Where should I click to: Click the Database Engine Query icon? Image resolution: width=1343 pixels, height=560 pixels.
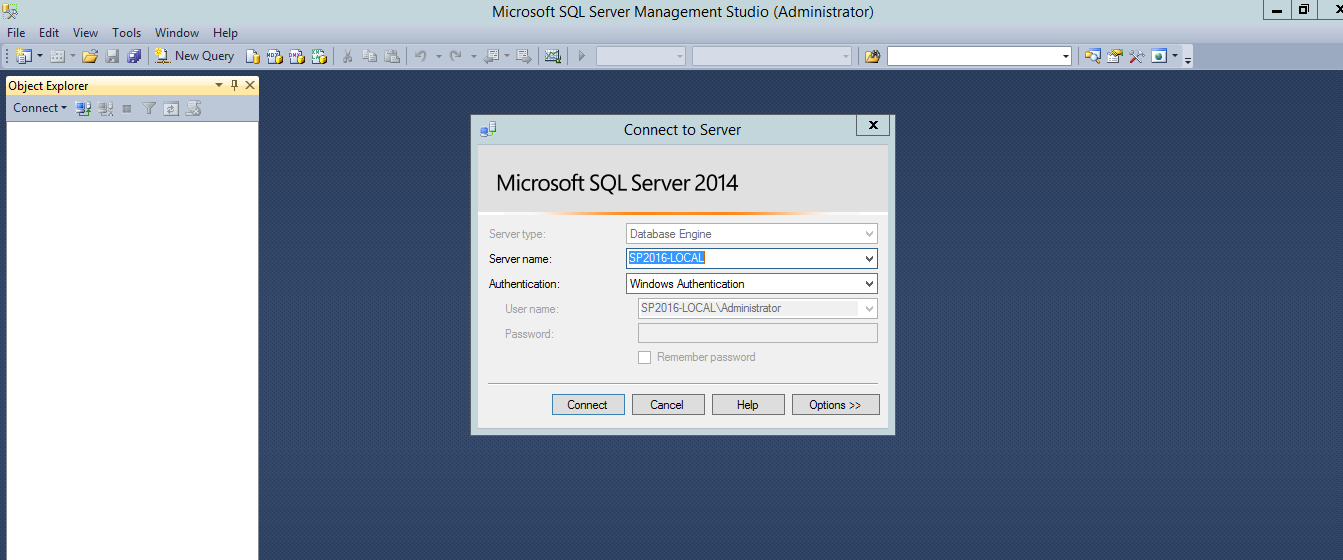254,56
